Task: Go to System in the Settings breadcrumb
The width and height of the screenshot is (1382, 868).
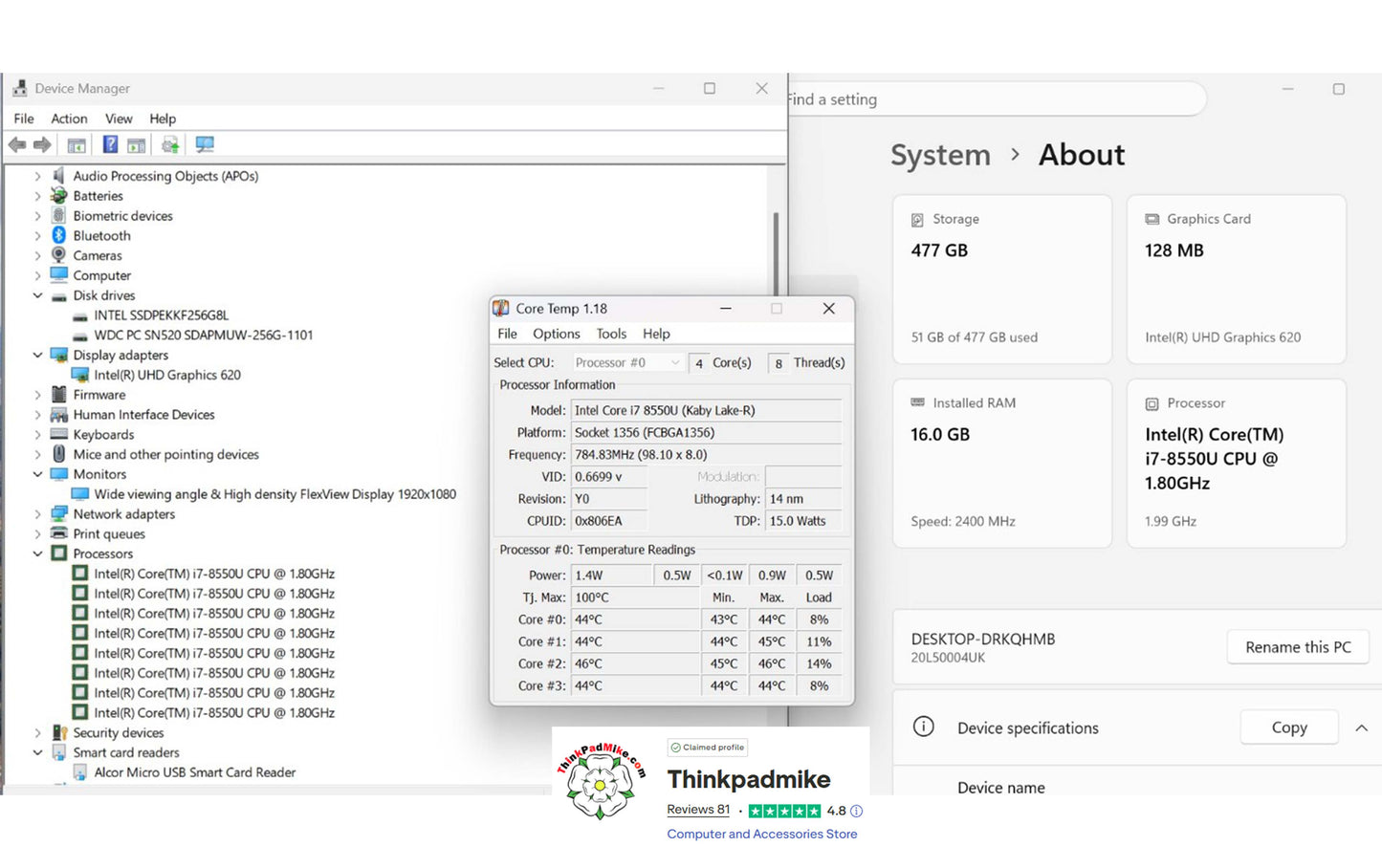Action: pyautogui.click(x=941, y=155)
